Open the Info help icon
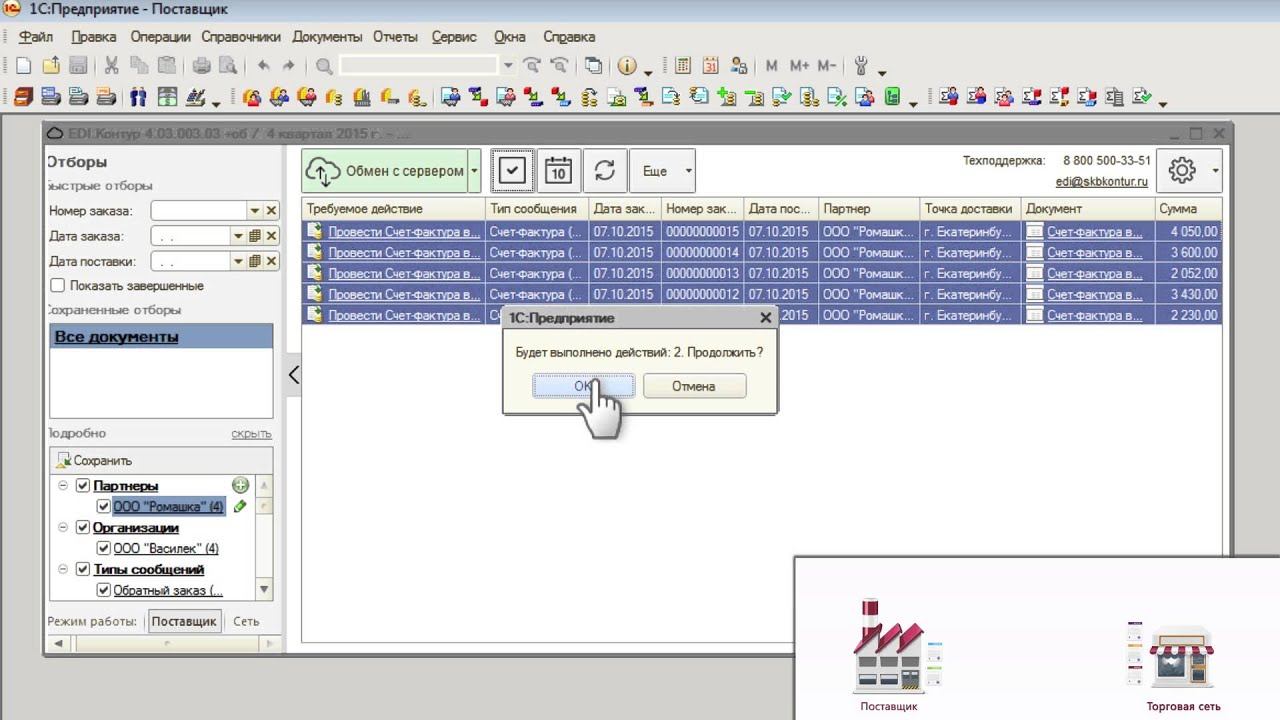The height and width of the screenshot is (720, 1280). click(x=627, y=66)
